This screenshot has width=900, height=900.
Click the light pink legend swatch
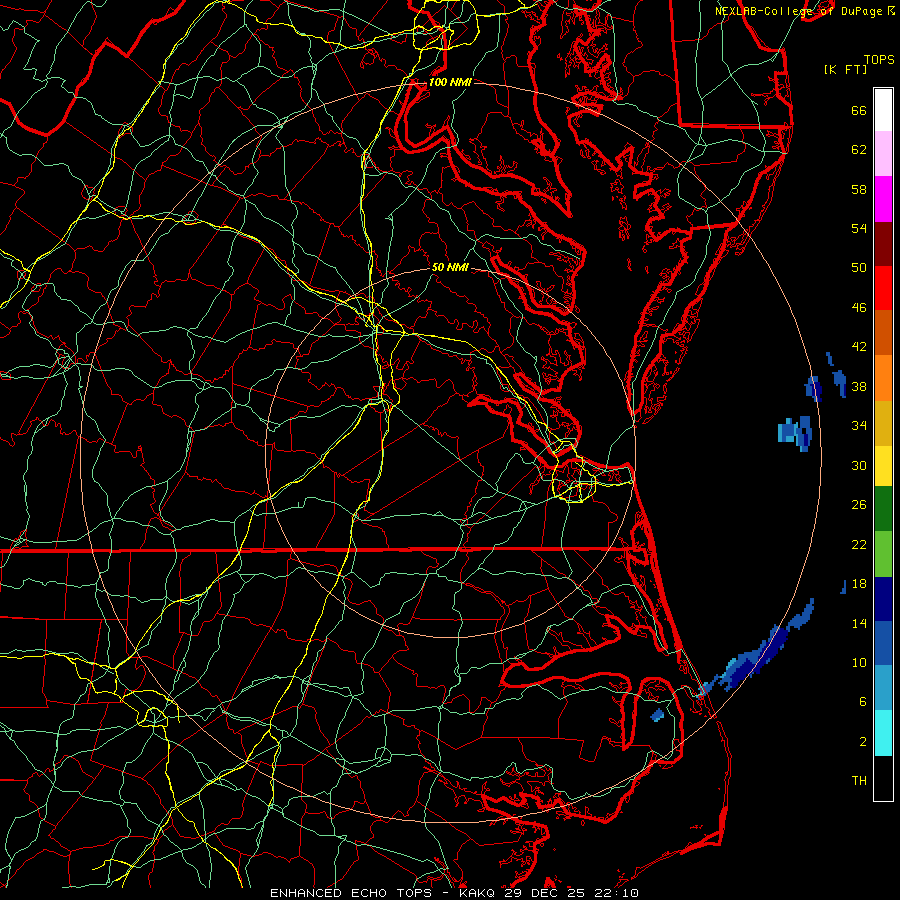coord(883,154)
